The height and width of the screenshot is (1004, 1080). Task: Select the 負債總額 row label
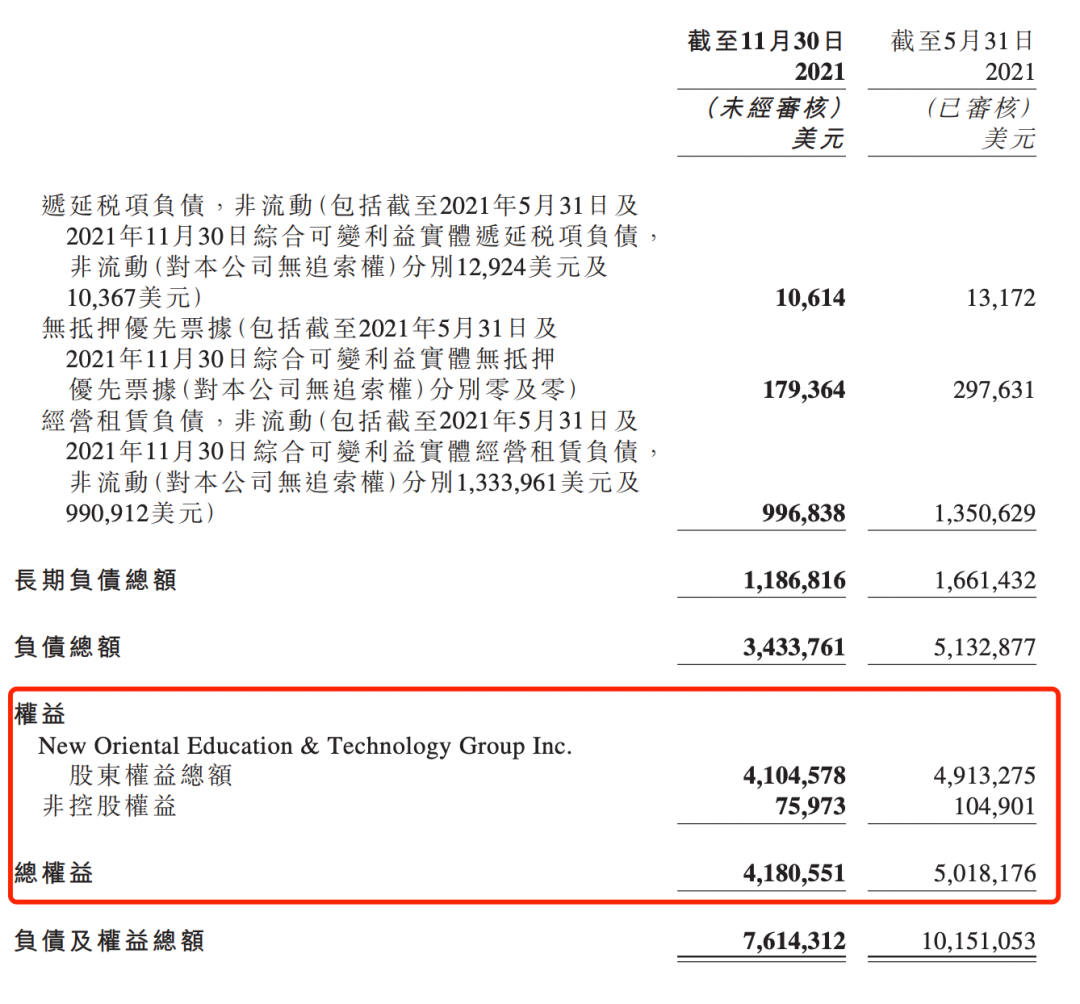[68, 647]
